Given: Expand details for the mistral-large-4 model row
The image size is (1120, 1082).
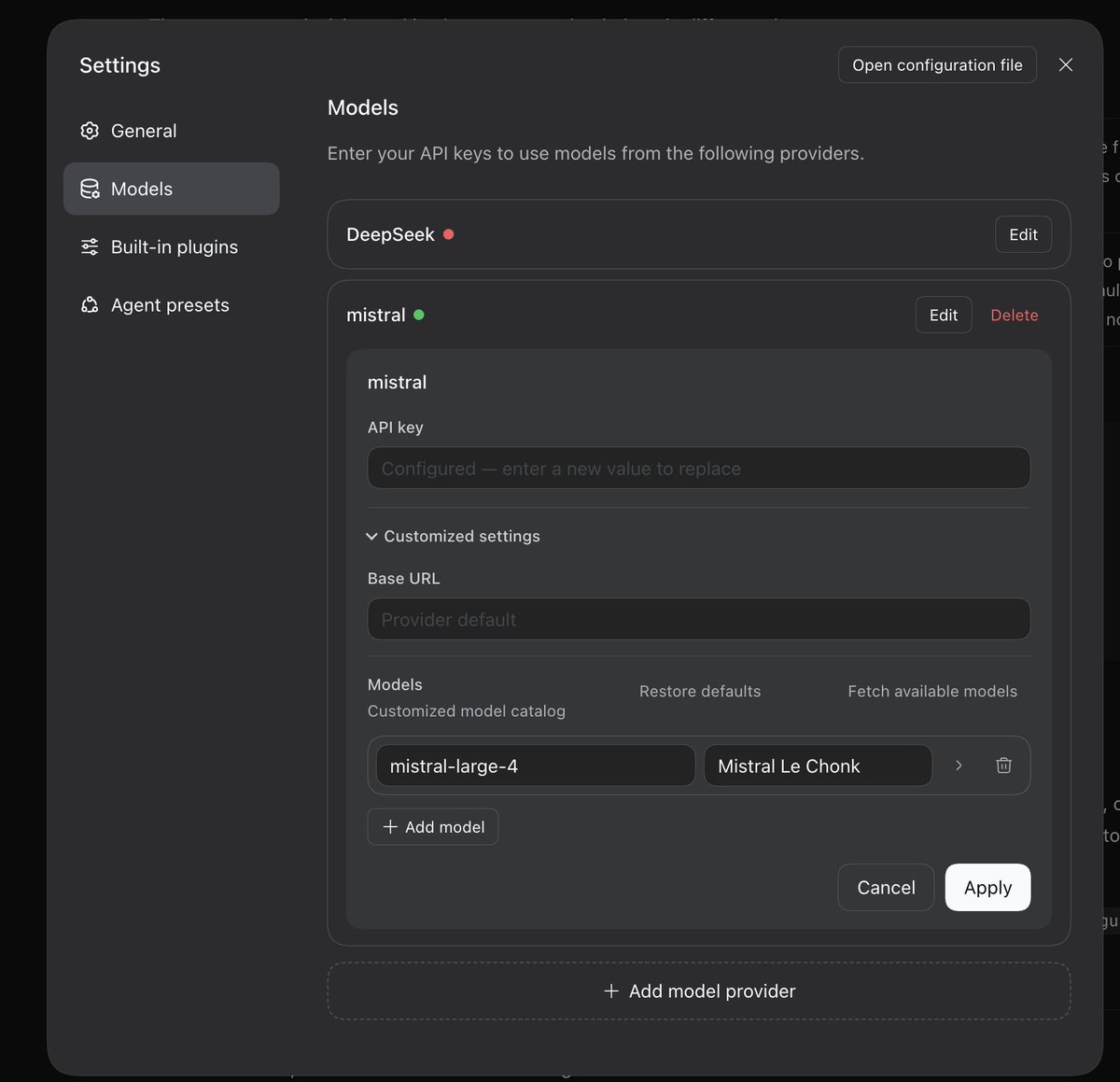Looking at the screenshot, I should point(959,766).
